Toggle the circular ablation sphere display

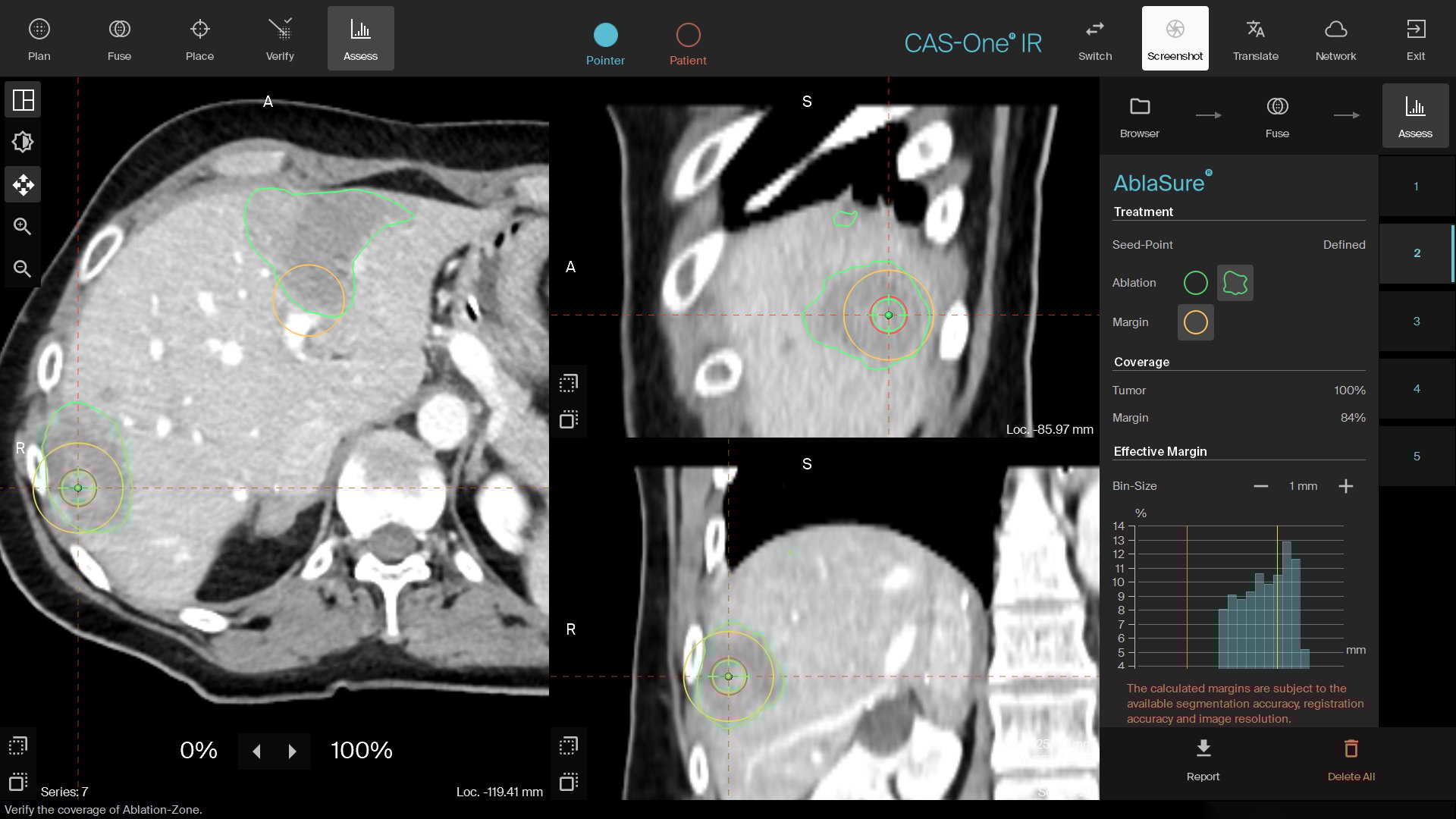click(x=1195, y=282)
